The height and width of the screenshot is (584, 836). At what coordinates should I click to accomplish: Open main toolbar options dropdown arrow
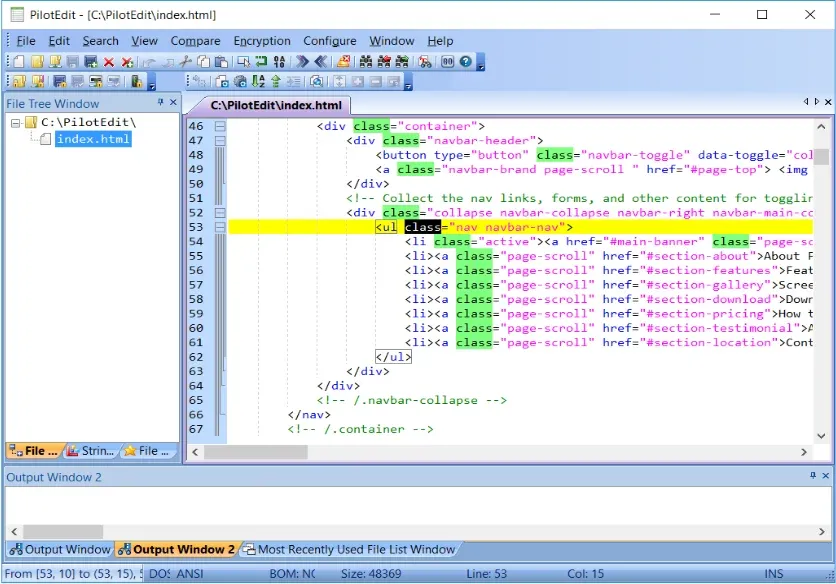[480, 63]
